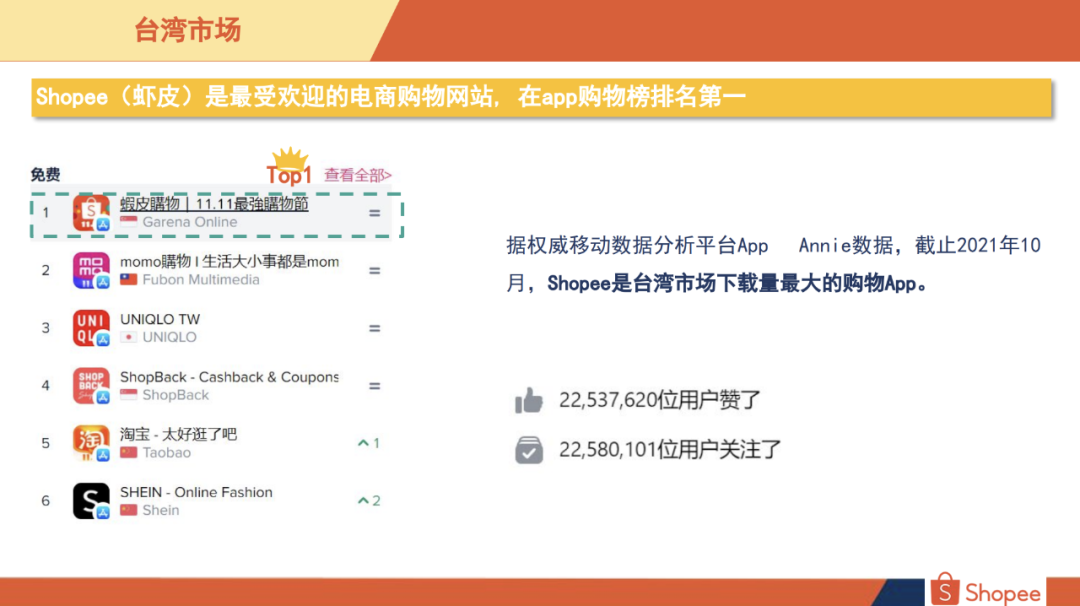Click the App Store badge on the SHEIN icon

coord(101,509)
